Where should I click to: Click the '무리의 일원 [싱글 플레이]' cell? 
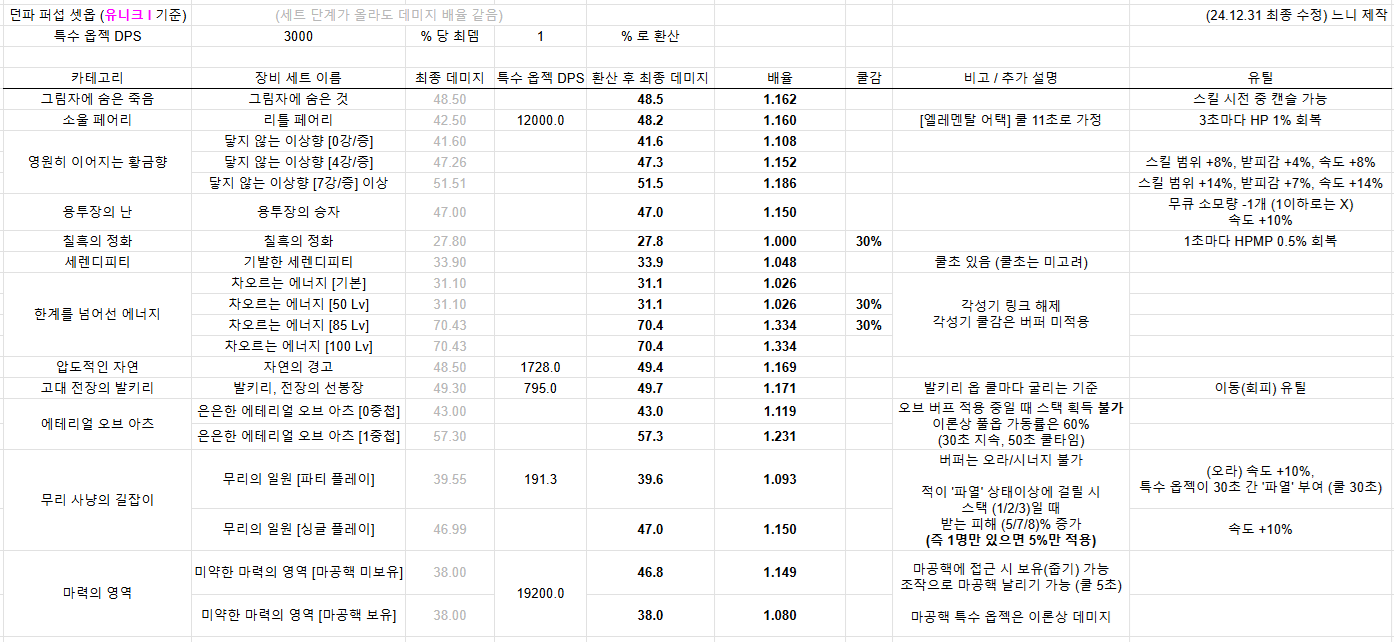[298, 528]
